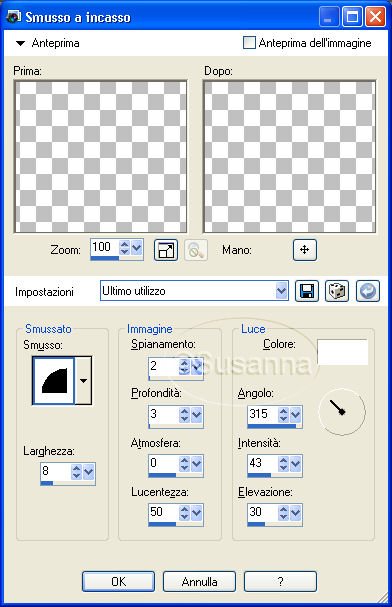
Task: Open help with the ? button
Action: pyautogui.click(x=280, y=581)
